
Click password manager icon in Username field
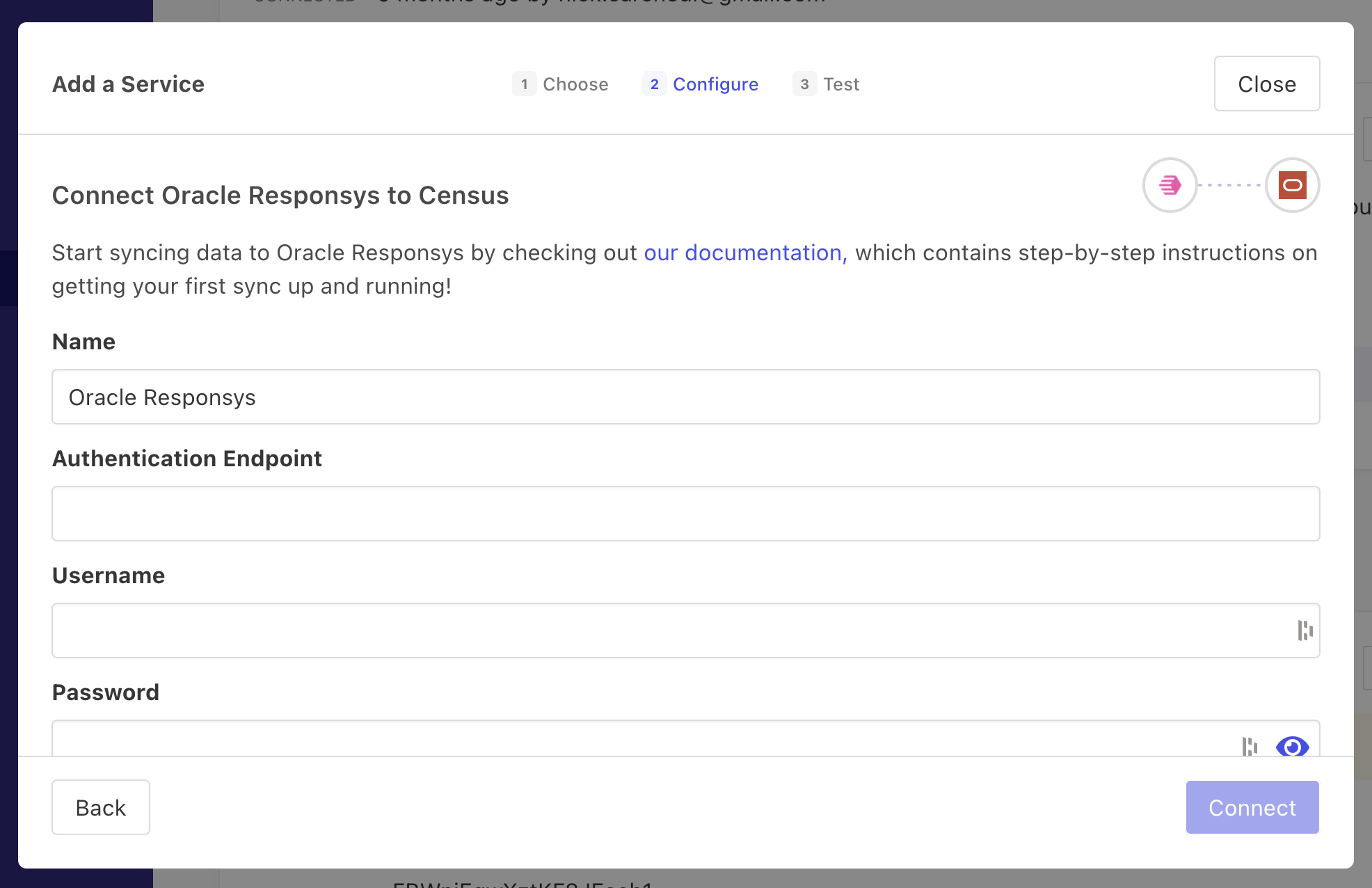click(x=1305, y=631)
